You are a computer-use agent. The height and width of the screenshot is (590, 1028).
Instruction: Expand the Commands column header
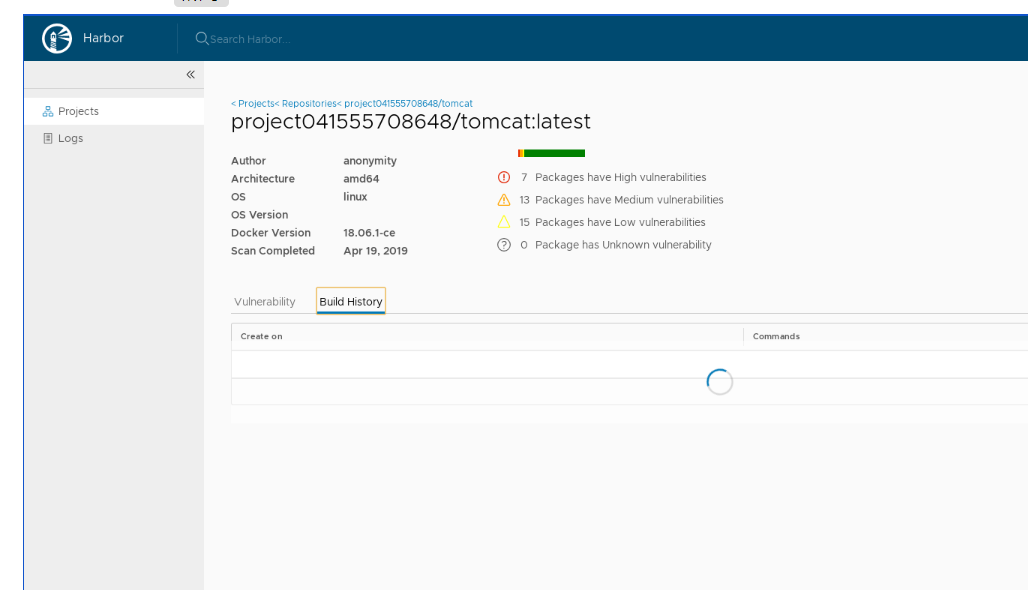tap(777, 336)
